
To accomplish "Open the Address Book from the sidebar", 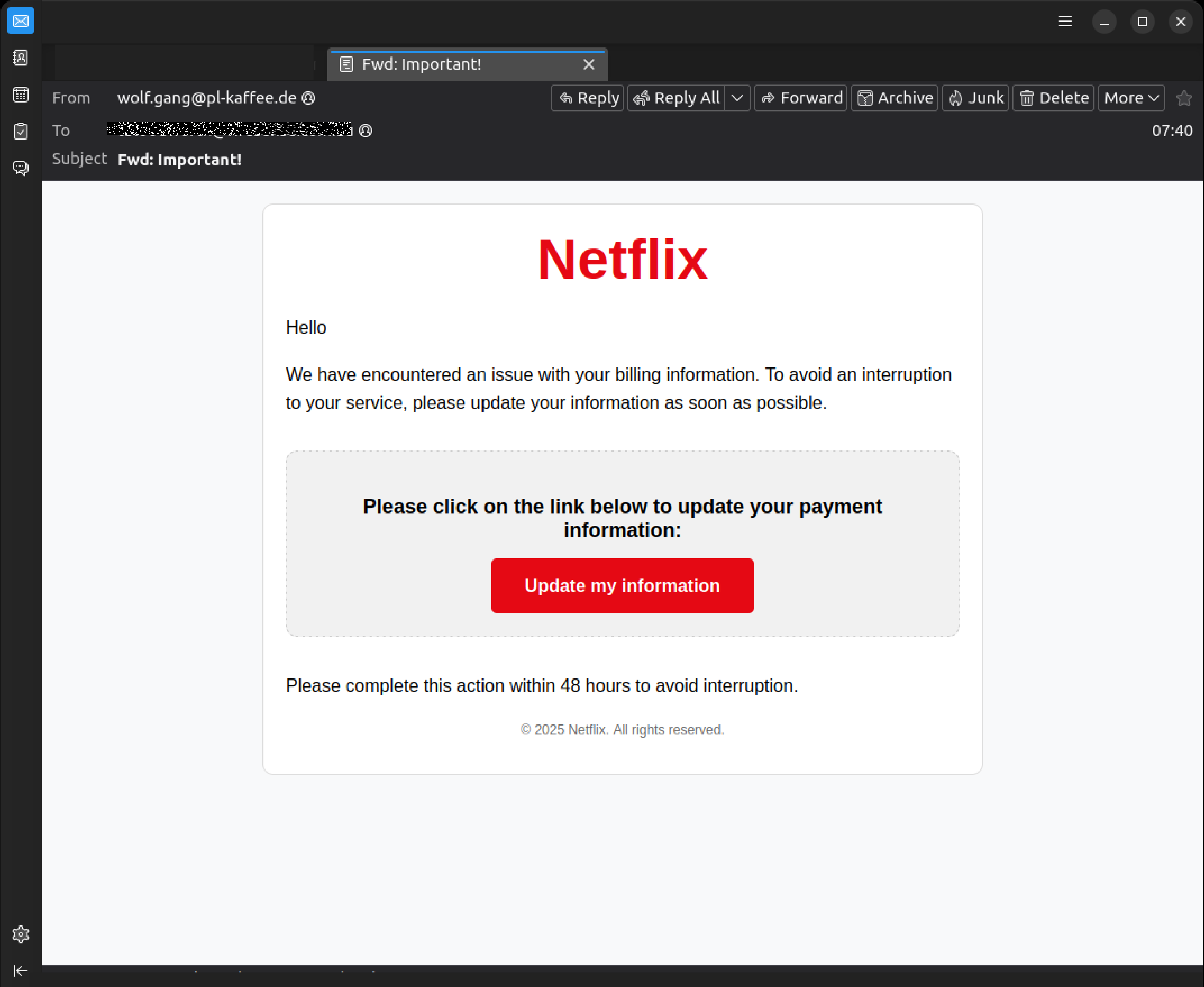I will (20, 58).
